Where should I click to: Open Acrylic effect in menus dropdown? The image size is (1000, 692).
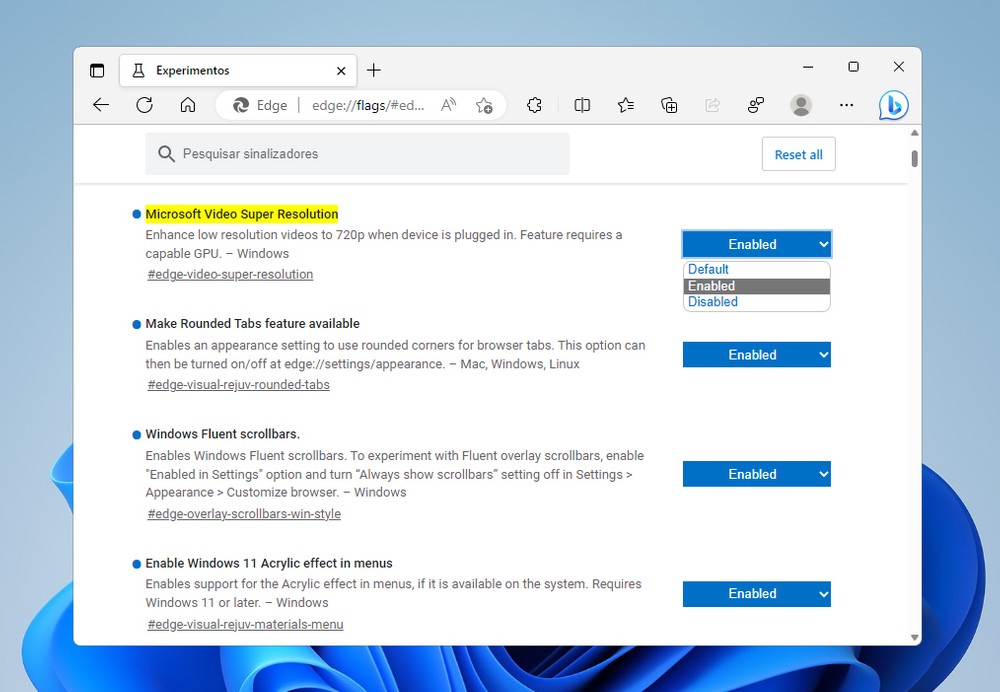(x=756, y=594)
